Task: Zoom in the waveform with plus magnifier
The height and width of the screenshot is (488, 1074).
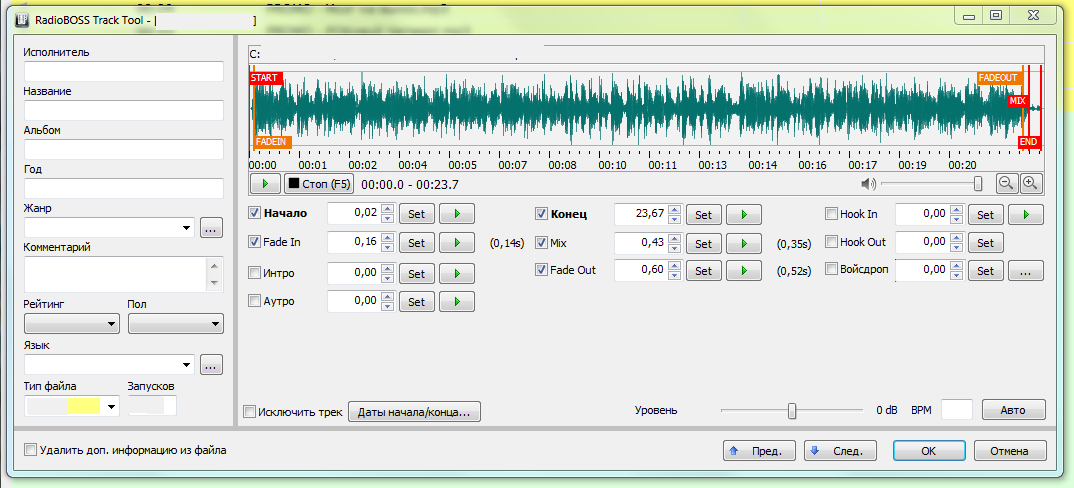Action: tap(1031, 183)
